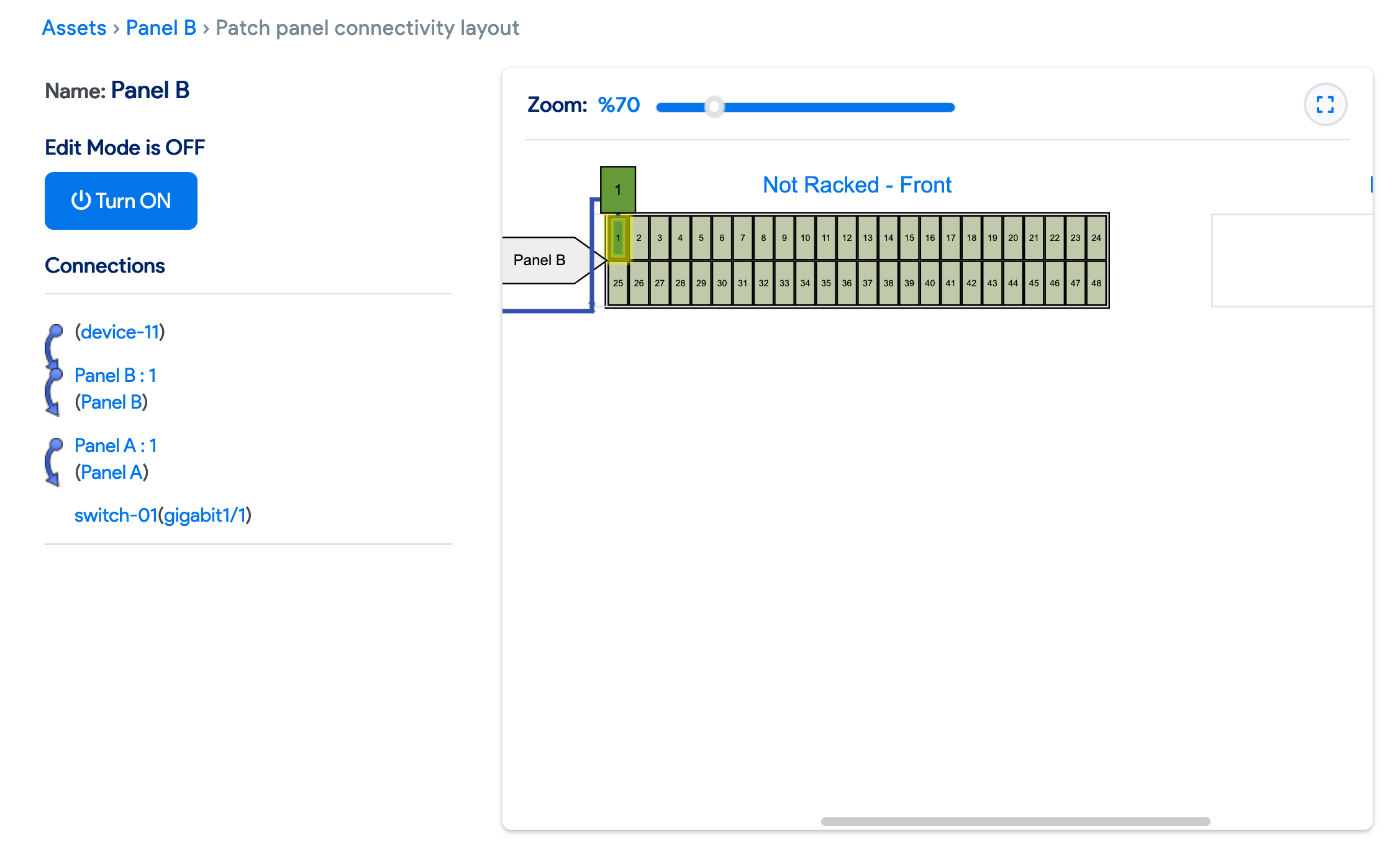This screenshot has height=862, width=1400.
Task: Click the Panel B breadcrumb item
Action: pyautogui.click(x=160, y=27)
